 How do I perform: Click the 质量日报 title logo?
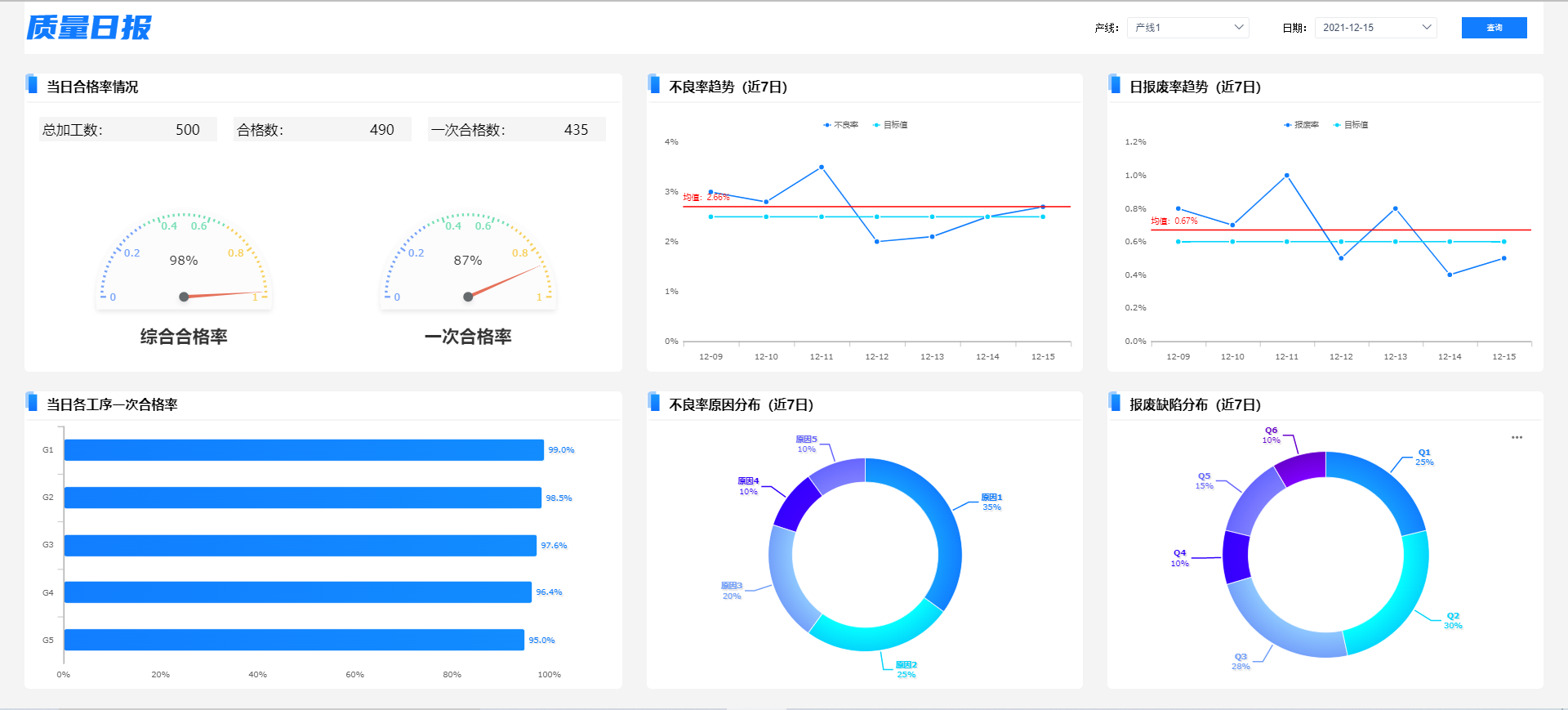(88, 28)
